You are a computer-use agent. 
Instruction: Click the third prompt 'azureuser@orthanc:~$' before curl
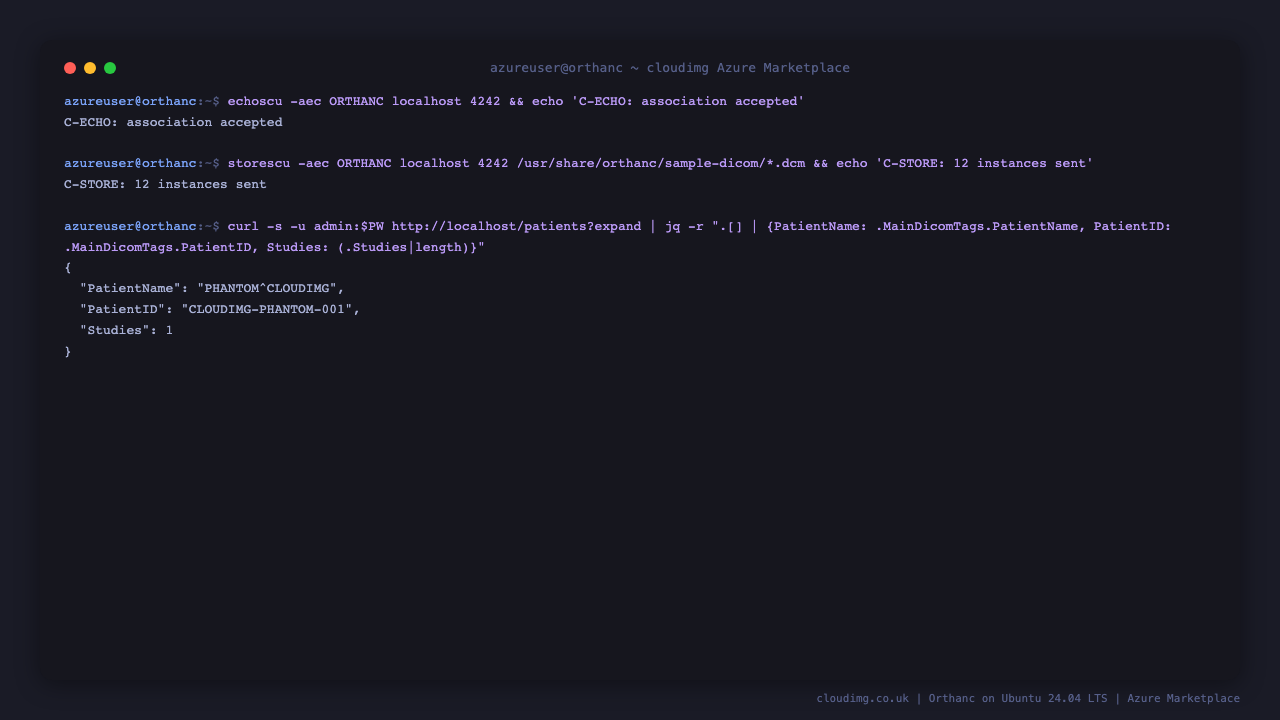pyautogui.click(x=142, y=226)
